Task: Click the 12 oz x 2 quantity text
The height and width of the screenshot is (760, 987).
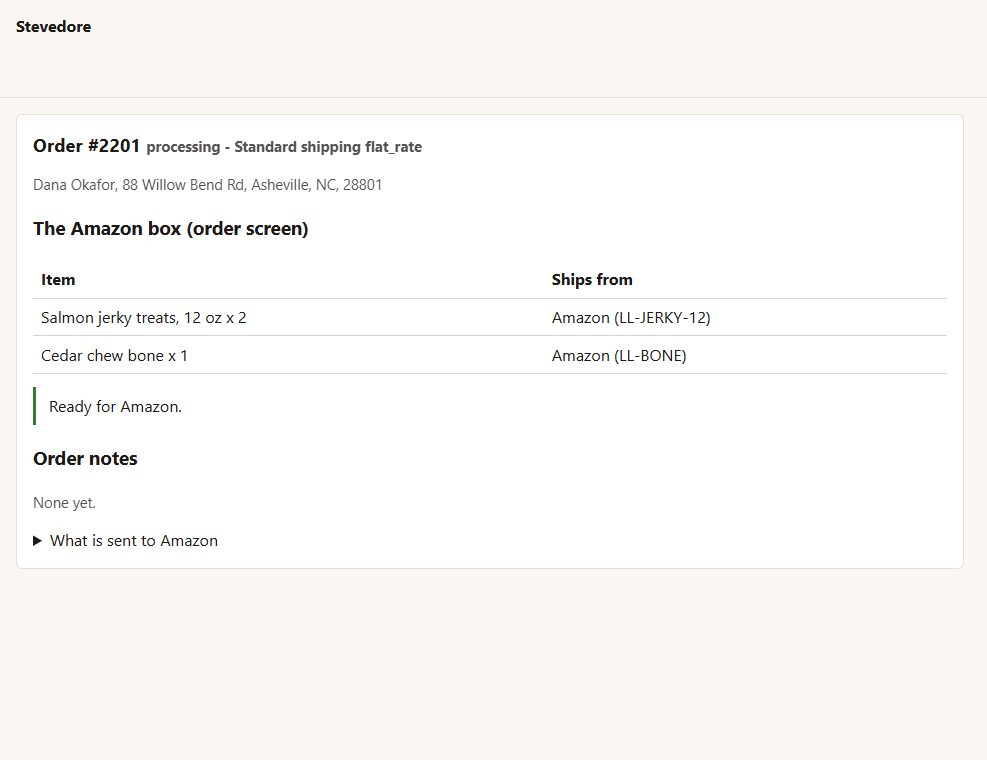Action: point(215,318)
